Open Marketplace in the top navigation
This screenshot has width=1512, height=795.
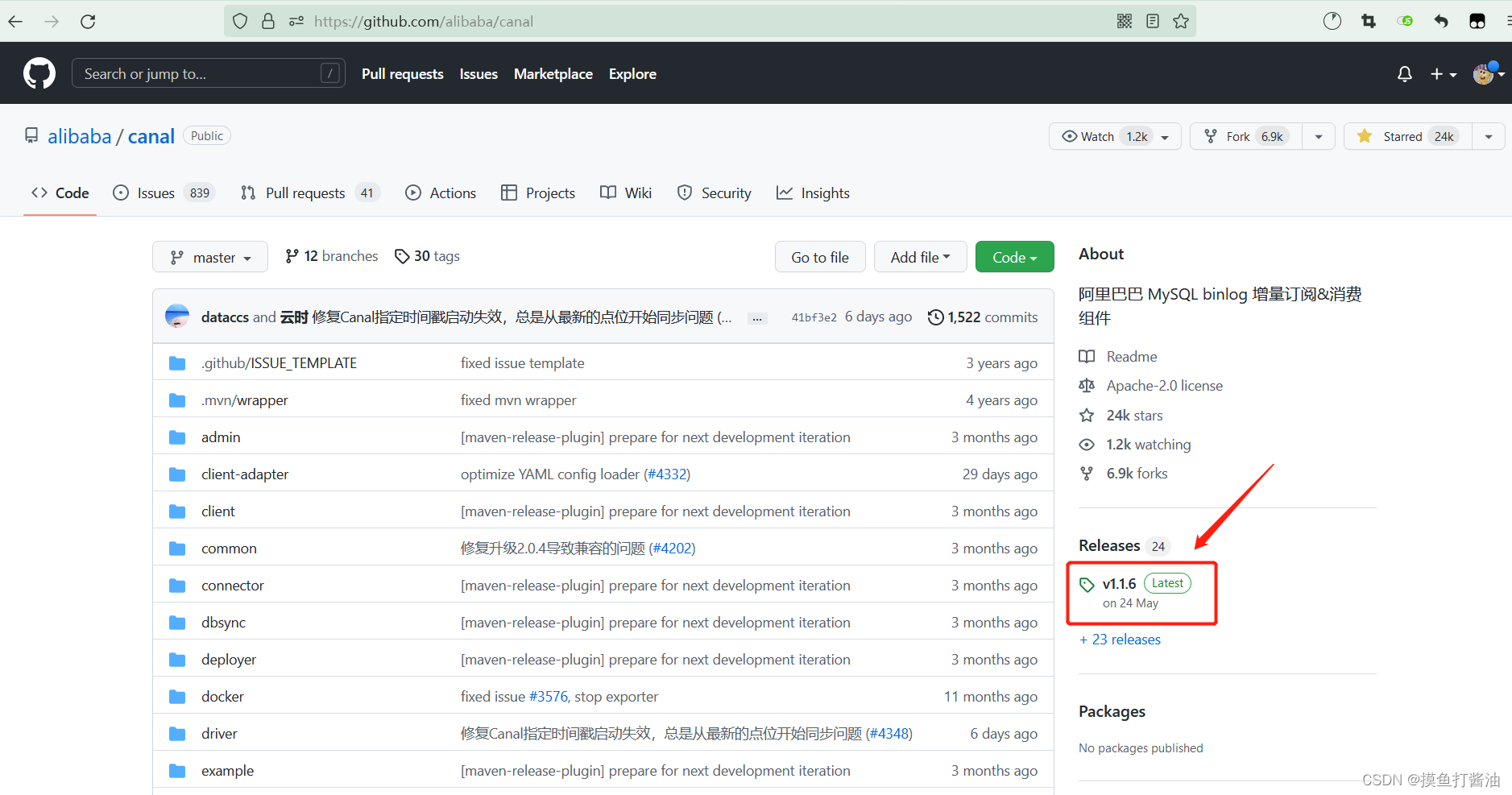(x=553, y=74)
